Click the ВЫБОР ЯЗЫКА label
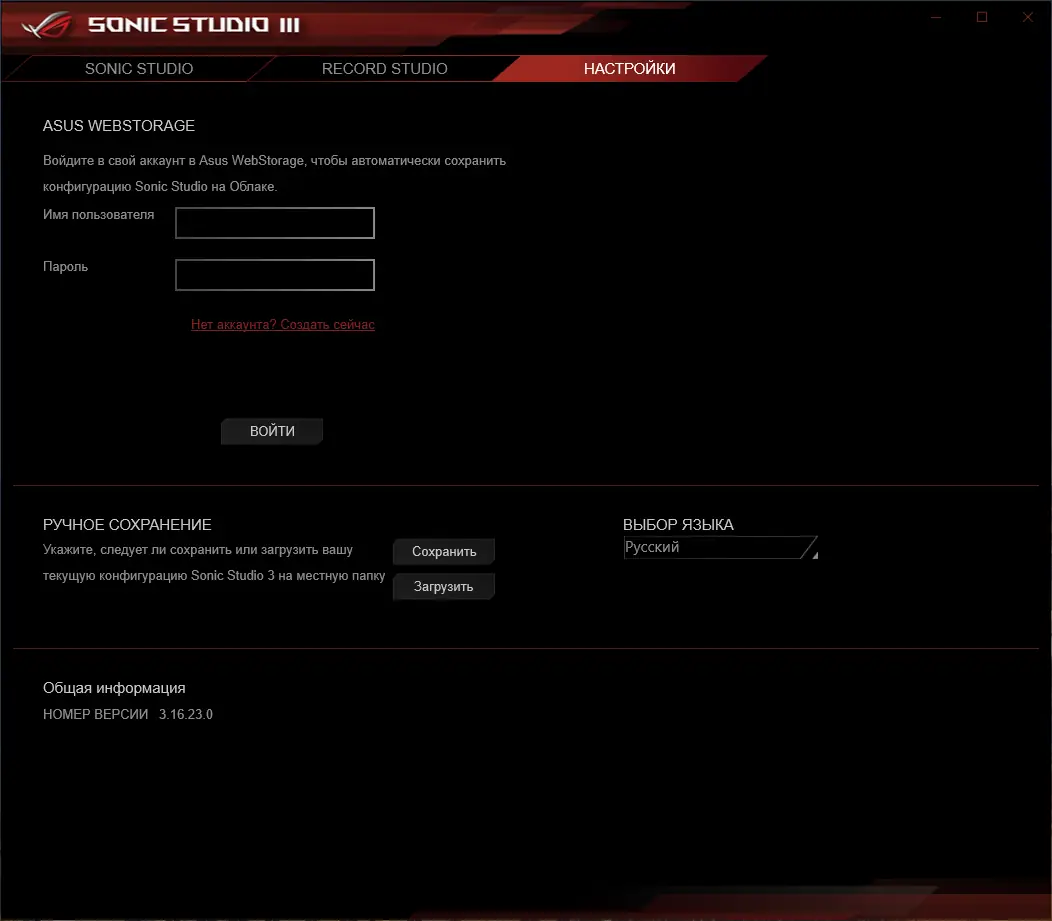This screenshot has height=921, width=1052. (678, 525)
